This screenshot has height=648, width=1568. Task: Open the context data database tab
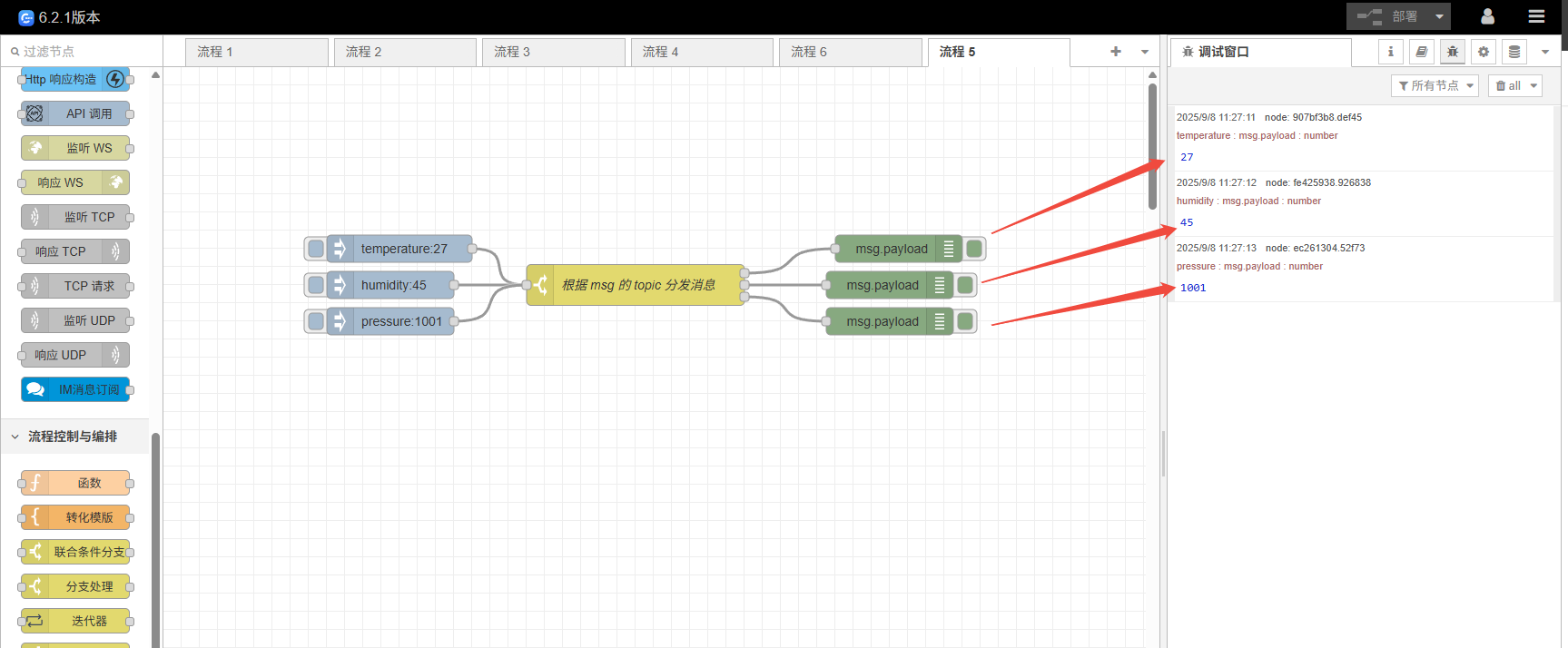[1514, 52]
